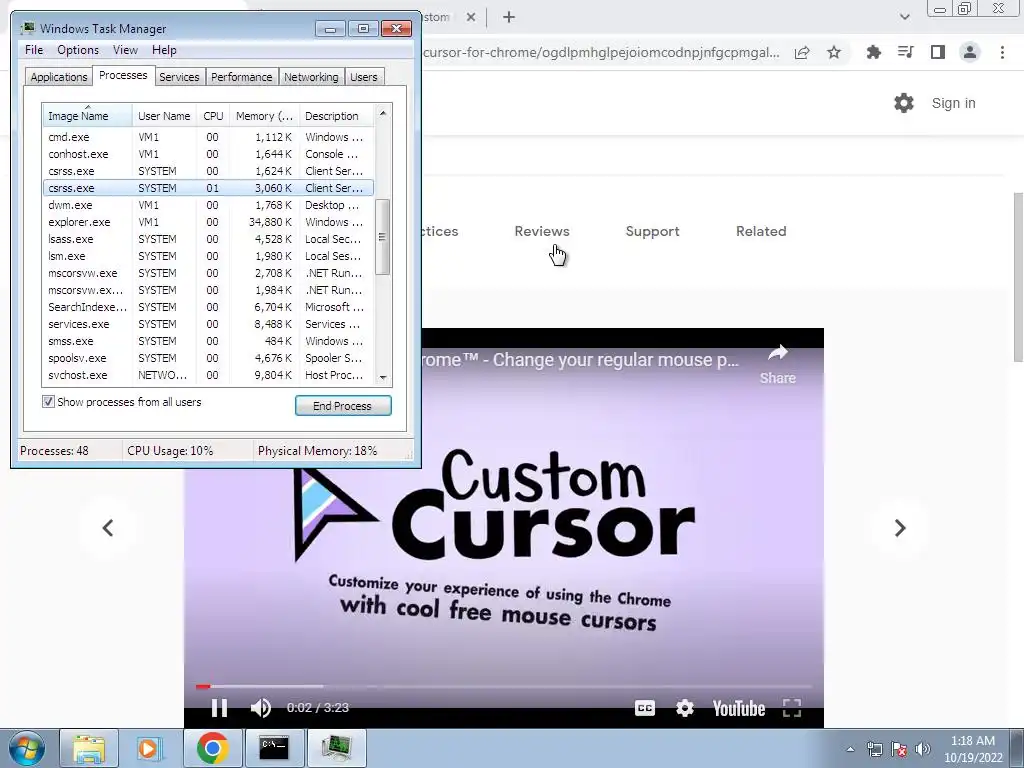Open the Reviews tab on store page
This screenshot has width=1024, height=768.
542,231
